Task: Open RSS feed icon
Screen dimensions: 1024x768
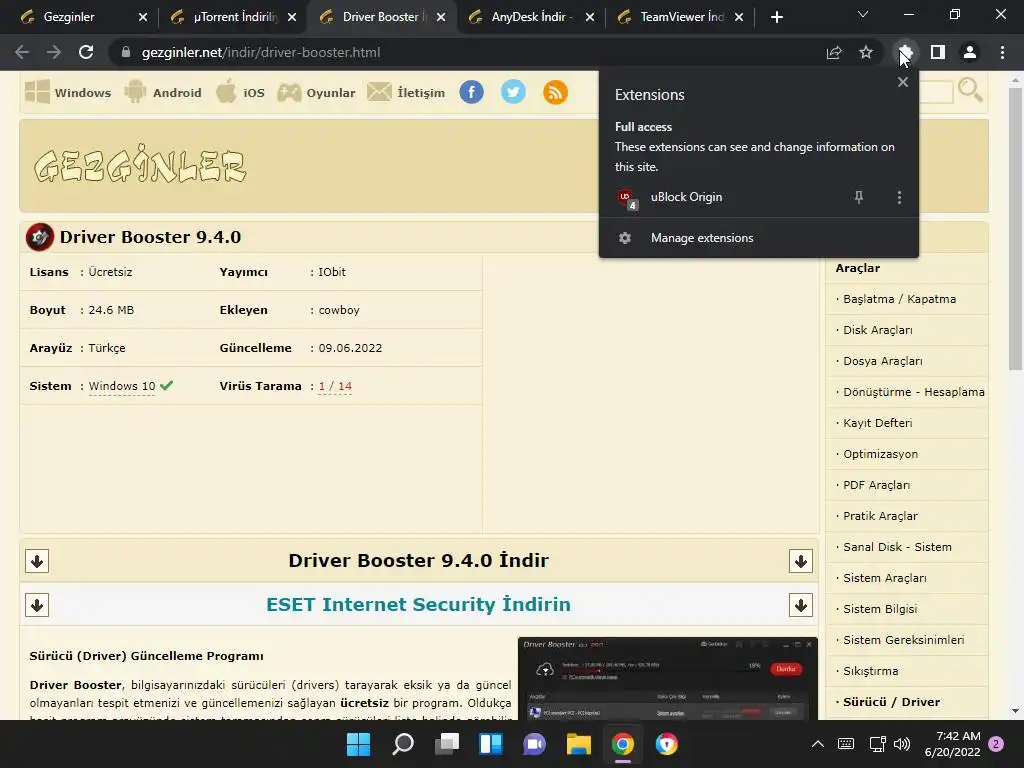Action: tap(555, 92)
